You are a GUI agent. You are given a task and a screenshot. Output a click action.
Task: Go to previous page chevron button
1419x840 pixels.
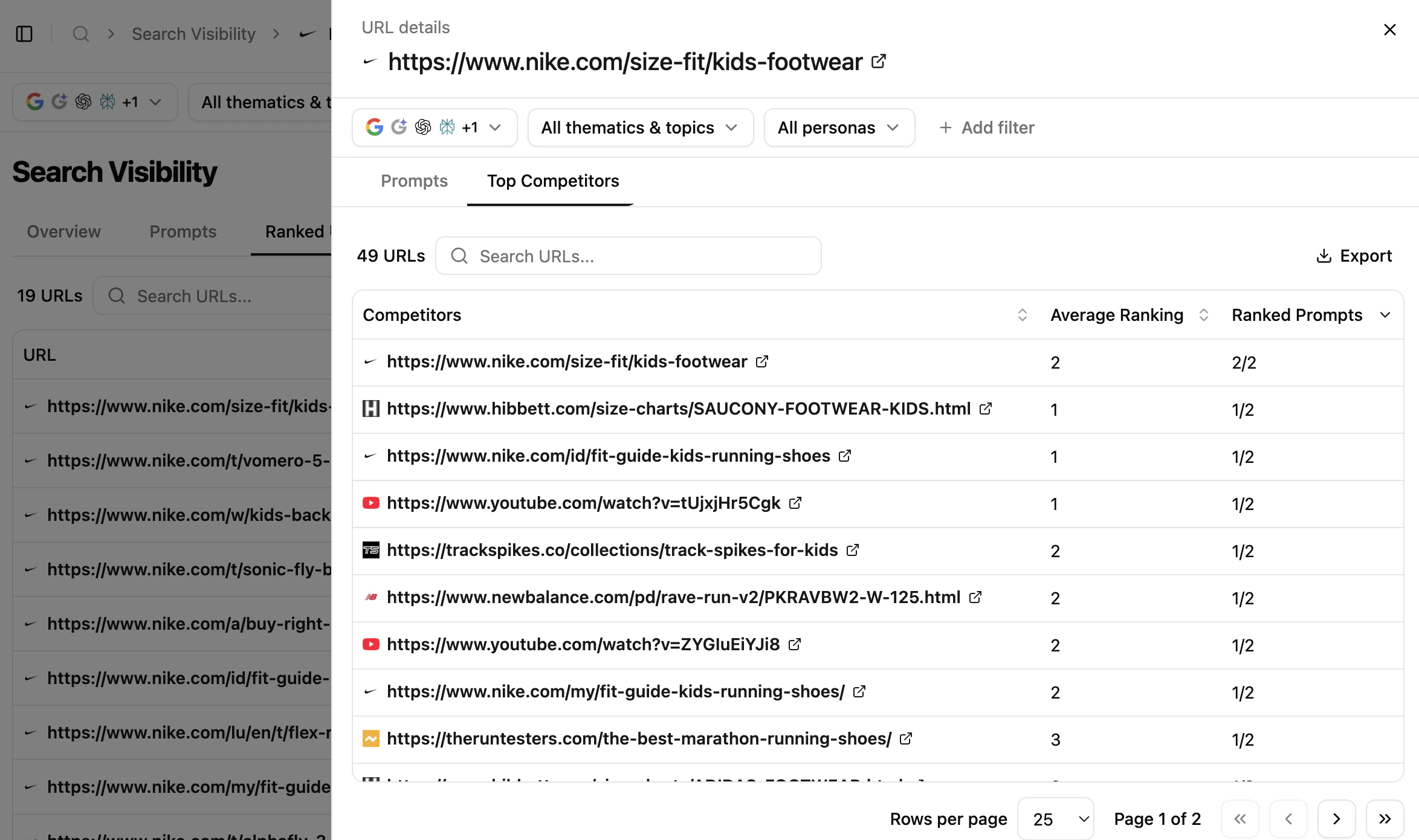click(1288, 819)
